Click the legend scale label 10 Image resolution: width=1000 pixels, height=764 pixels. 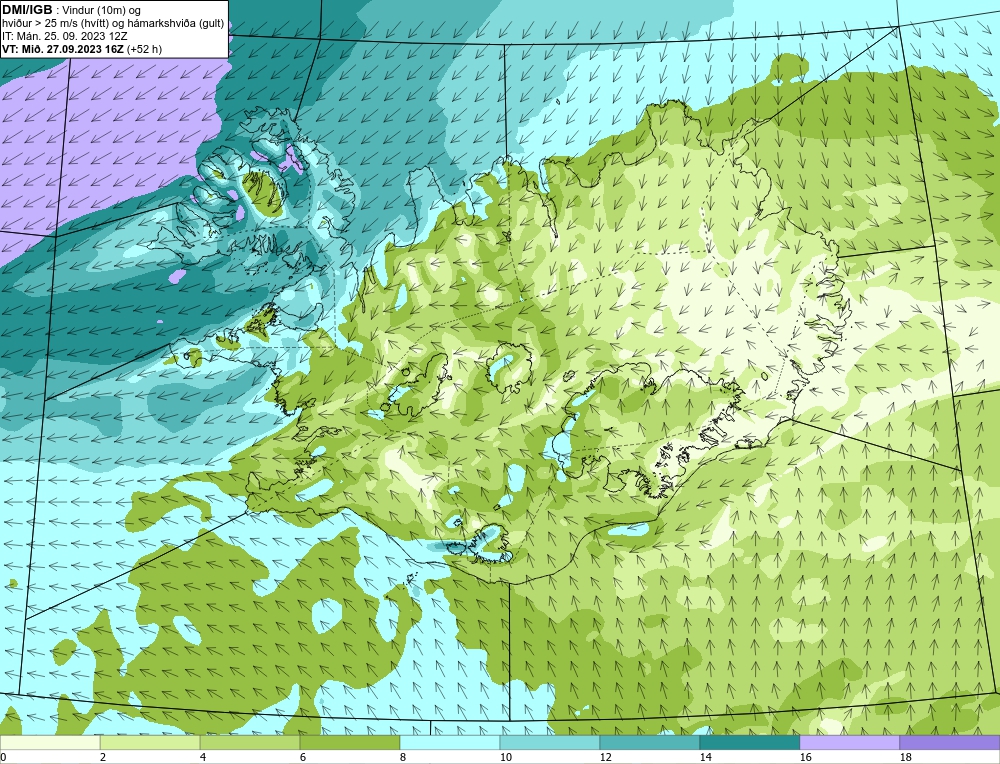point(505,757)
